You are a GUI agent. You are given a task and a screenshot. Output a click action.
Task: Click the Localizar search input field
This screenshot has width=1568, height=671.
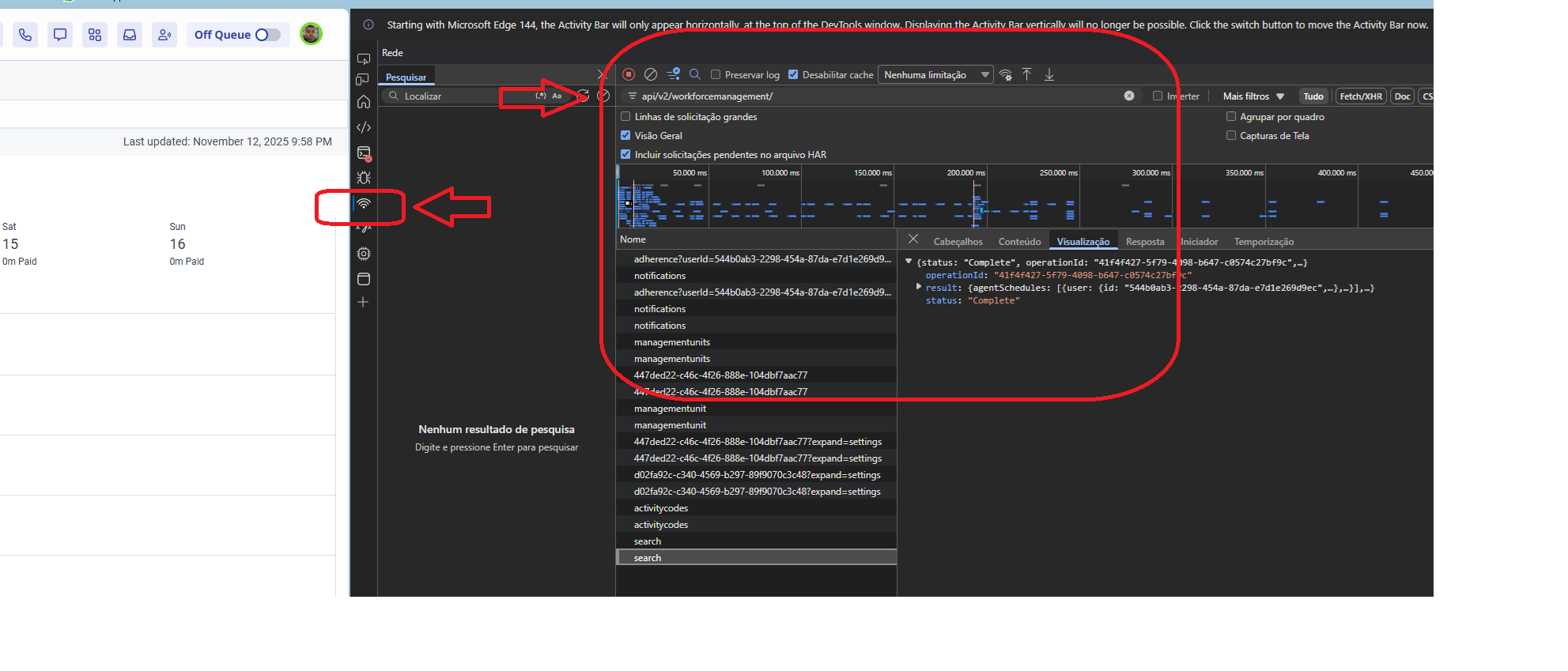coord(451,96)
